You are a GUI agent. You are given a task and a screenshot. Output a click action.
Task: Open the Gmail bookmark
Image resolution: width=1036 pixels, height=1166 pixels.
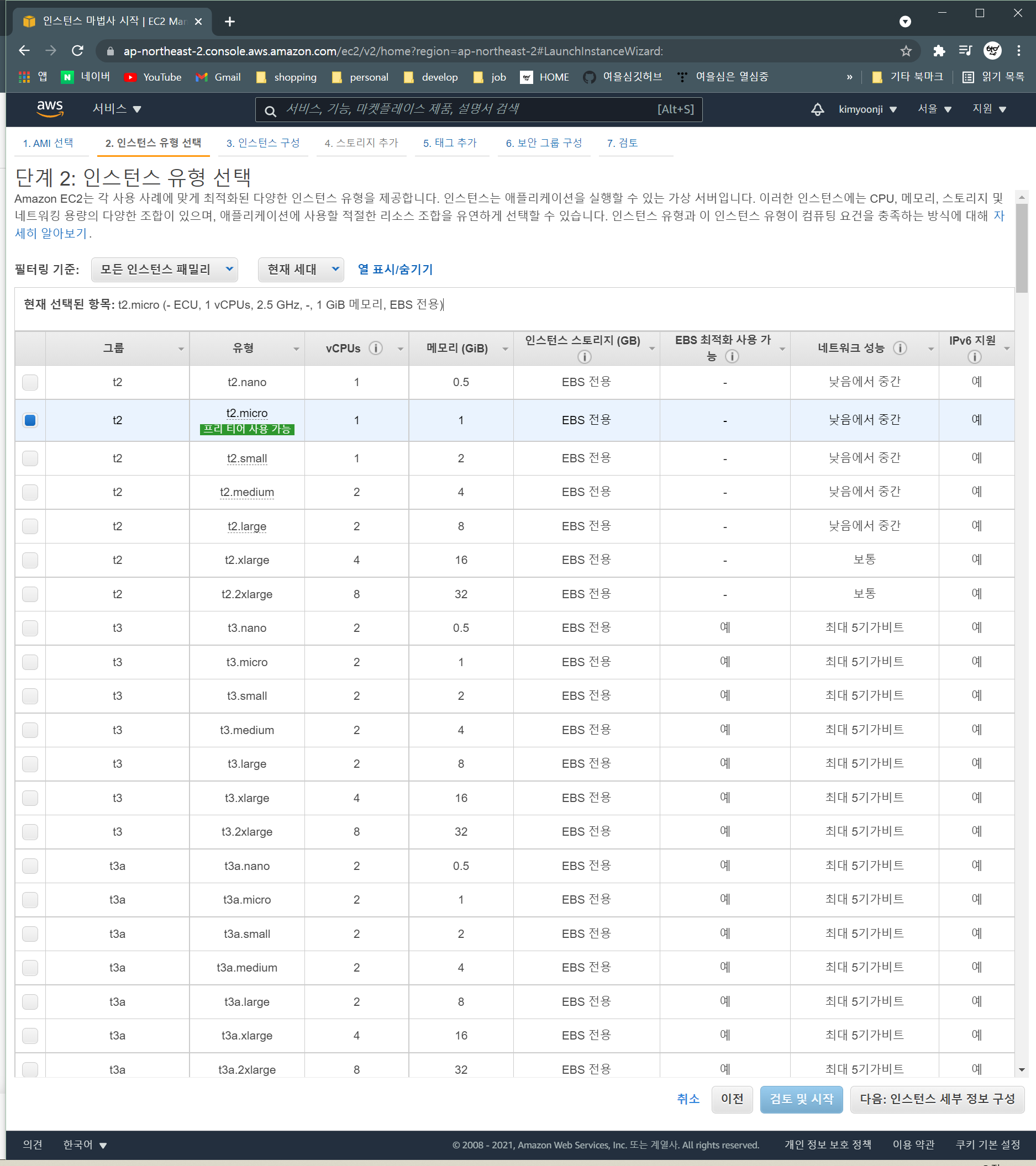coord(218,77)
